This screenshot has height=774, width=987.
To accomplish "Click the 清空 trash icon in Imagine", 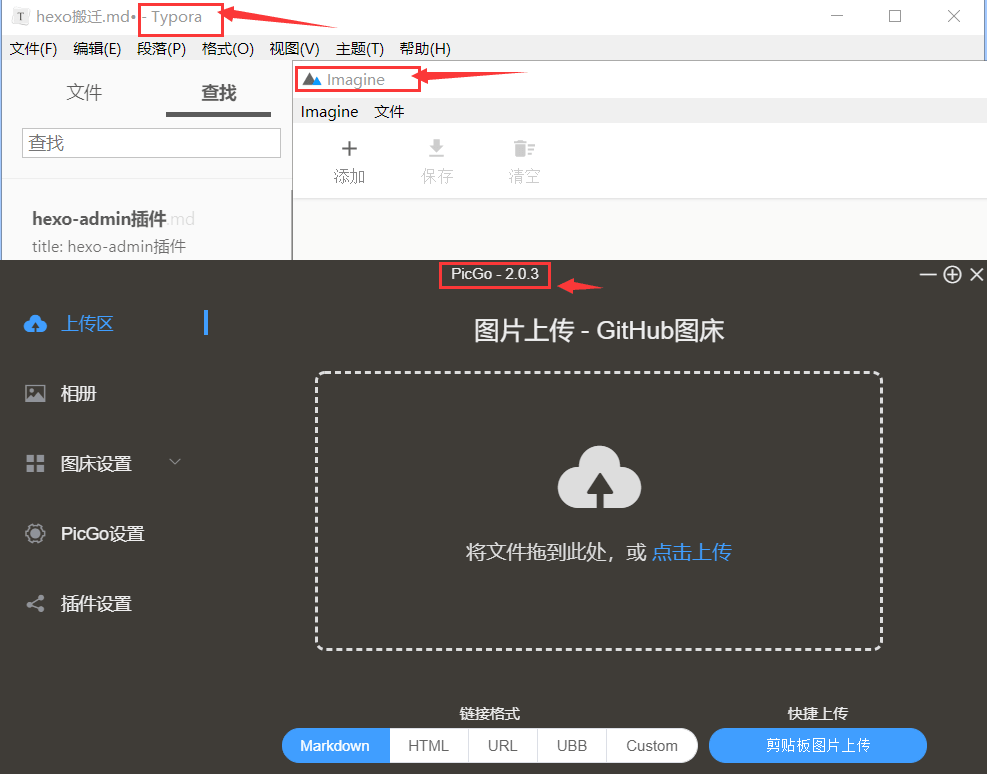I will [524, 149].
